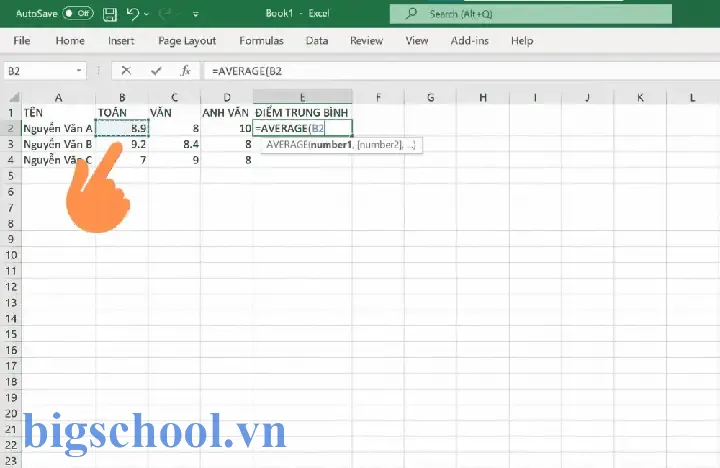Select column F header

point(378,97)
